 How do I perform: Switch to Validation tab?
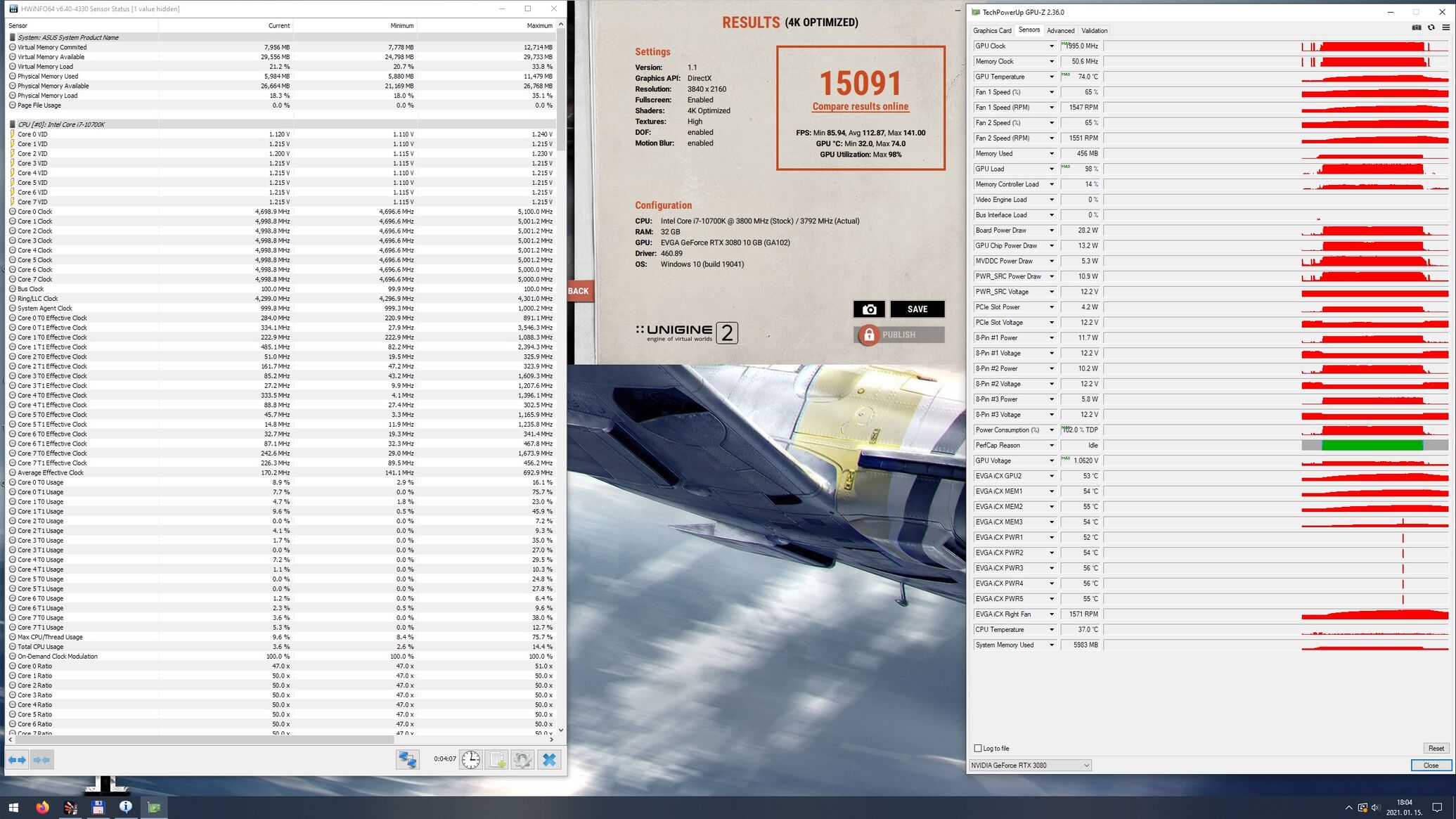[1094, 30]
